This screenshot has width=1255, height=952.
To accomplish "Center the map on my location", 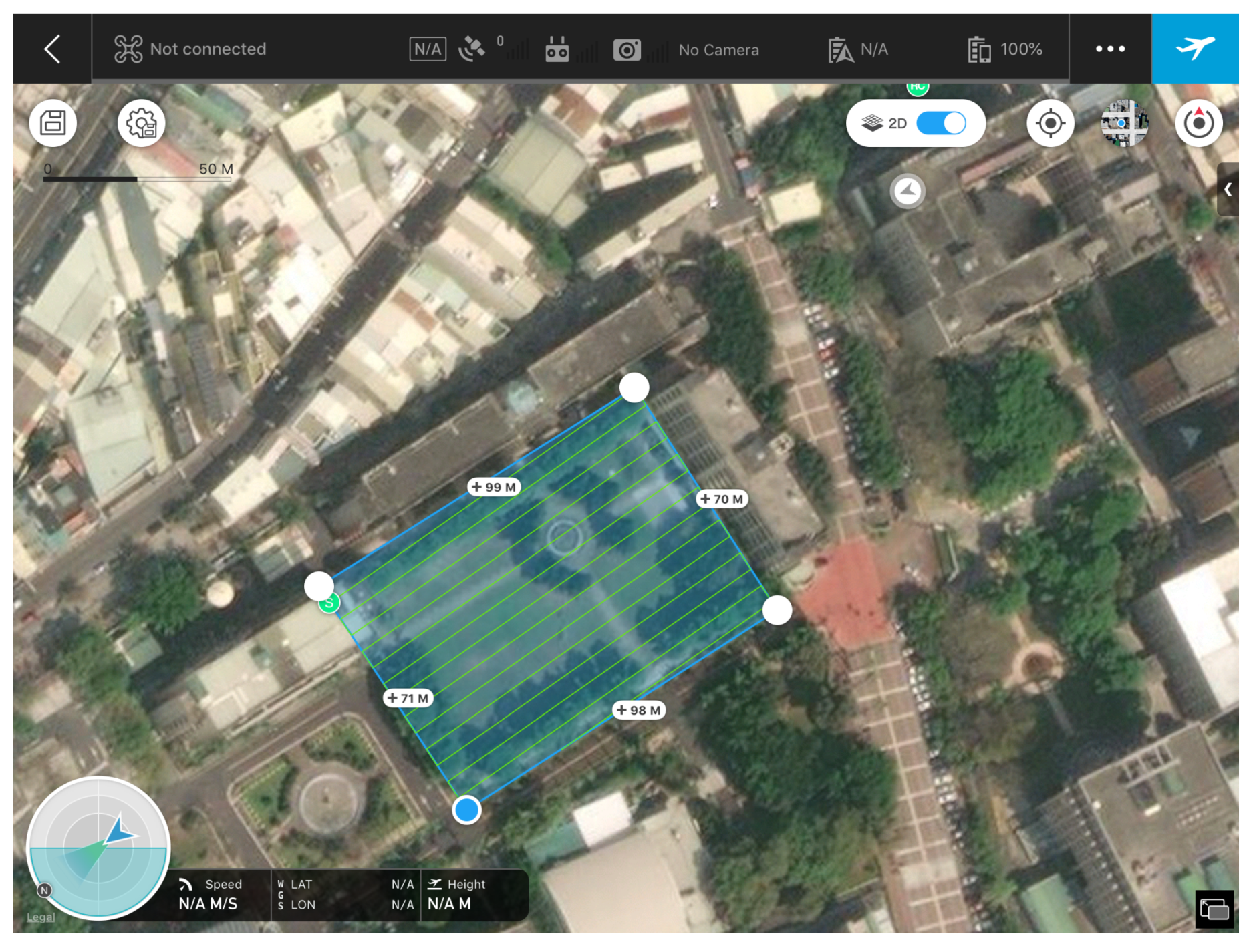I will click(1050, 123).
